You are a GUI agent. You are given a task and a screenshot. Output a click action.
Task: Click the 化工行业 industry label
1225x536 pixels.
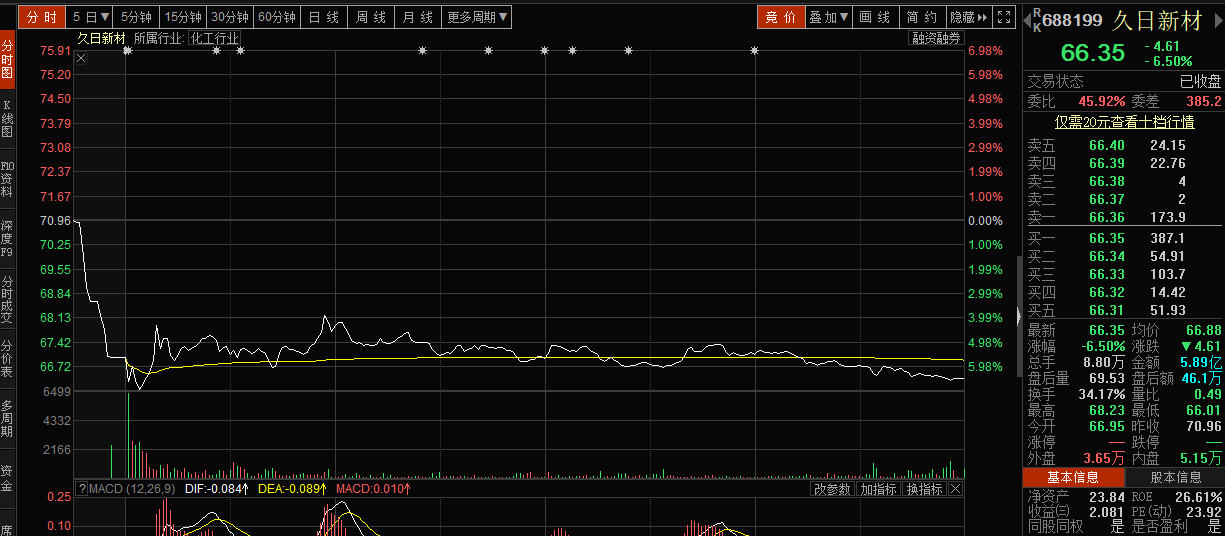pyautogui.click(x=214, y=38)
